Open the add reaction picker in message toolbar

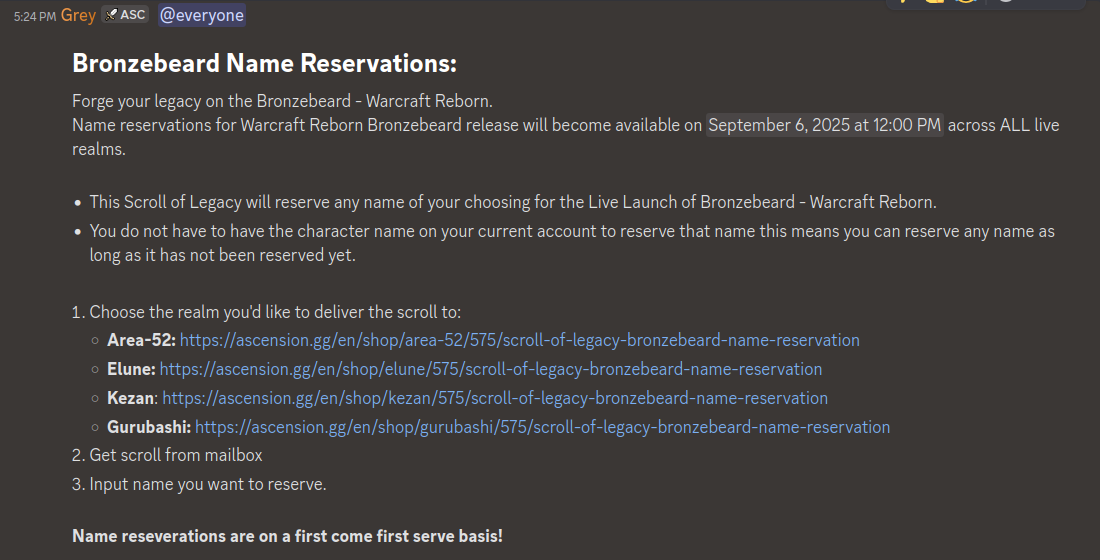click(1006, 1)
